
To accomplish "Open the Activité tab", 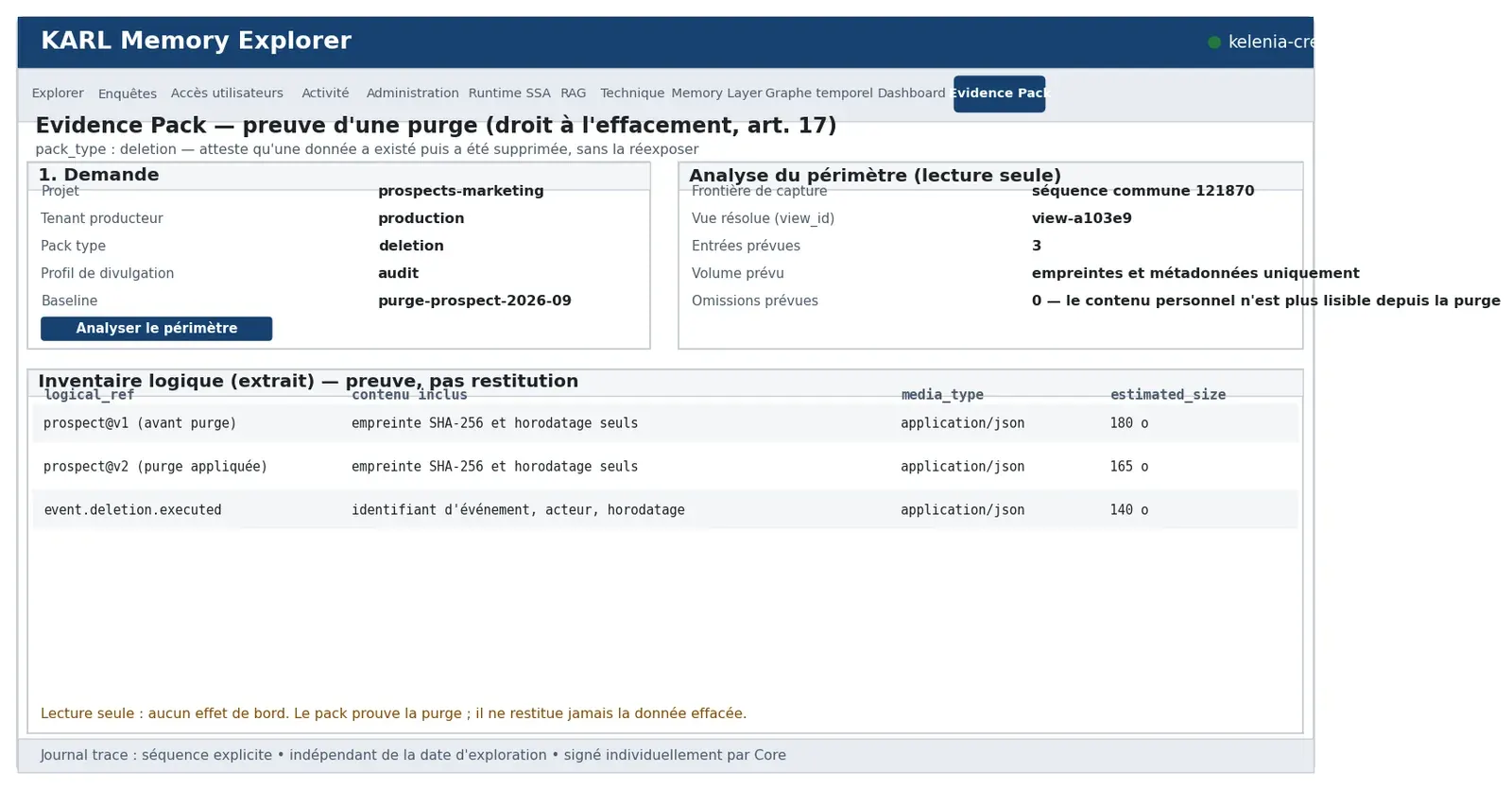I will tap(325, 94).
